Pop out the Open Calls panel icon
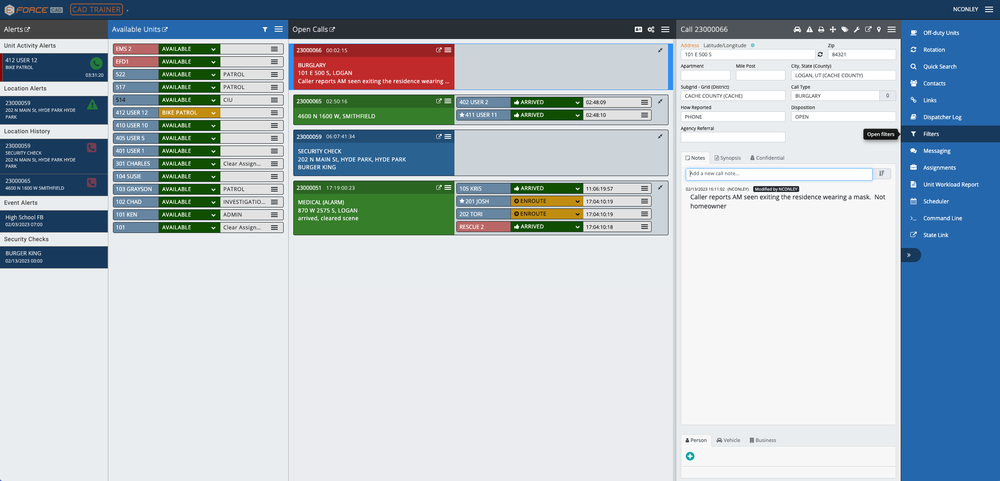Viewport: 1000px width, 481px height. [x=332, y=30]
